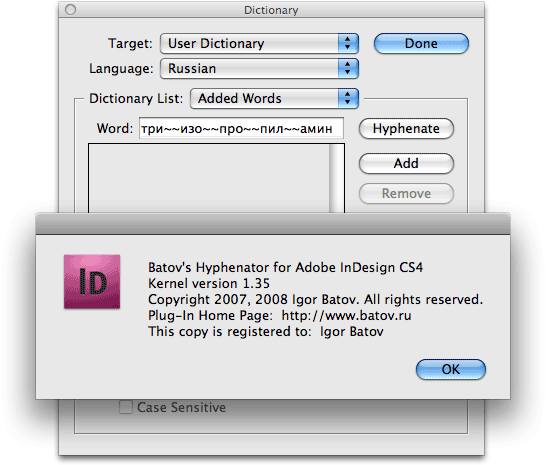The height and width of the screenshot is (465, 546).
Task: Click the blue arrows on Added Words popup
Action: tap(348, 99)
